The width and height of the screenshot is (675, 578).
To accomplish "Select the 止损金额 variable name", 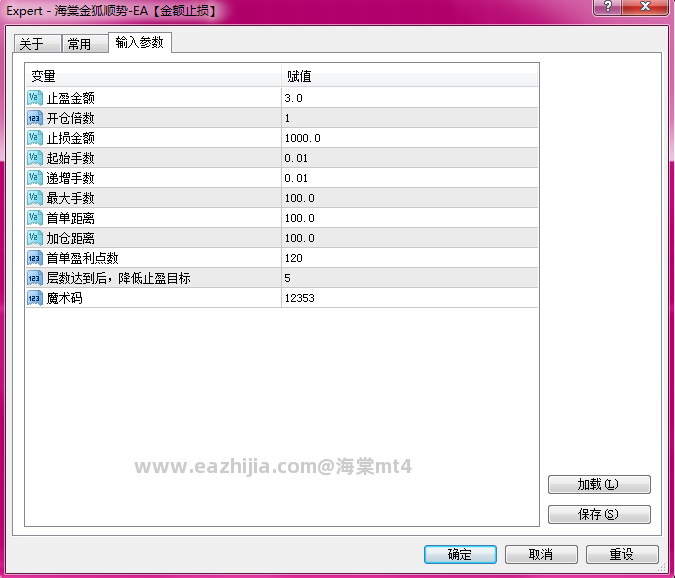I will [x=71, y=138].
